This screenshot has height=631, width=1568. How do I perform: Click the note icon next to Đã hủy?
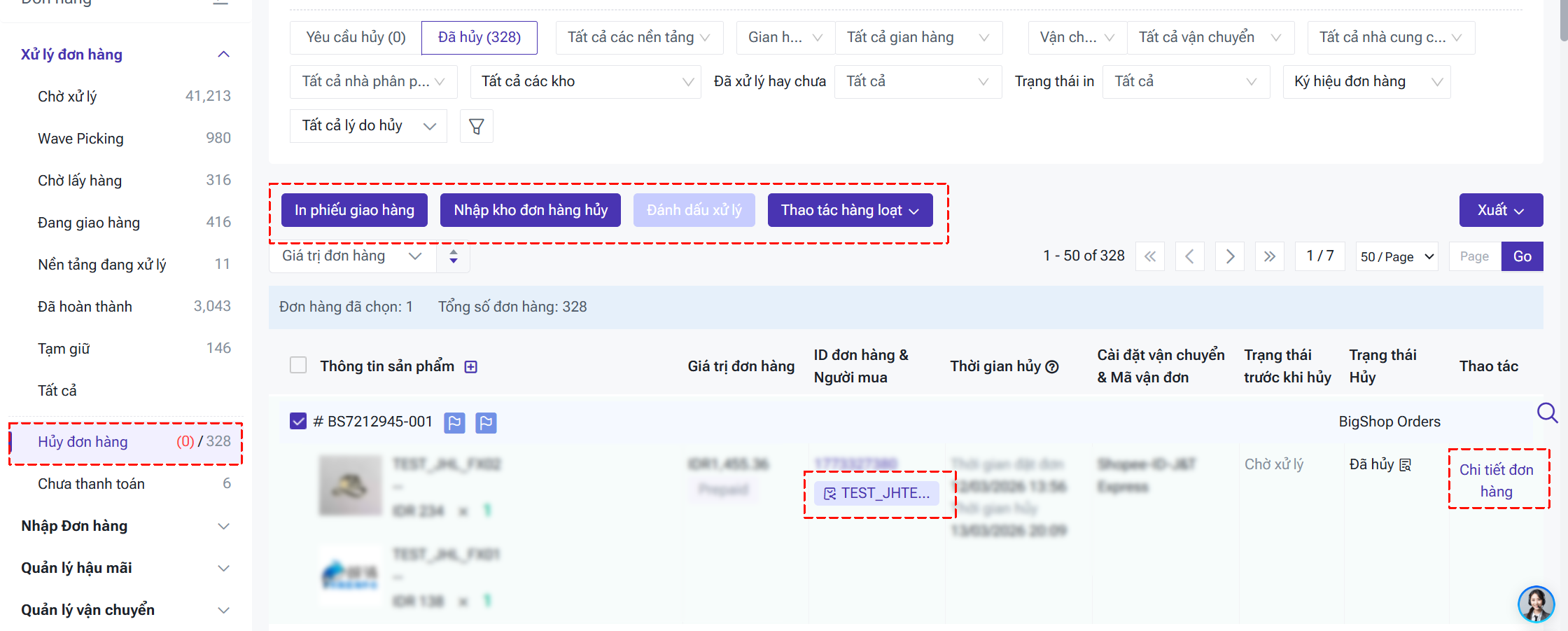1405,465
